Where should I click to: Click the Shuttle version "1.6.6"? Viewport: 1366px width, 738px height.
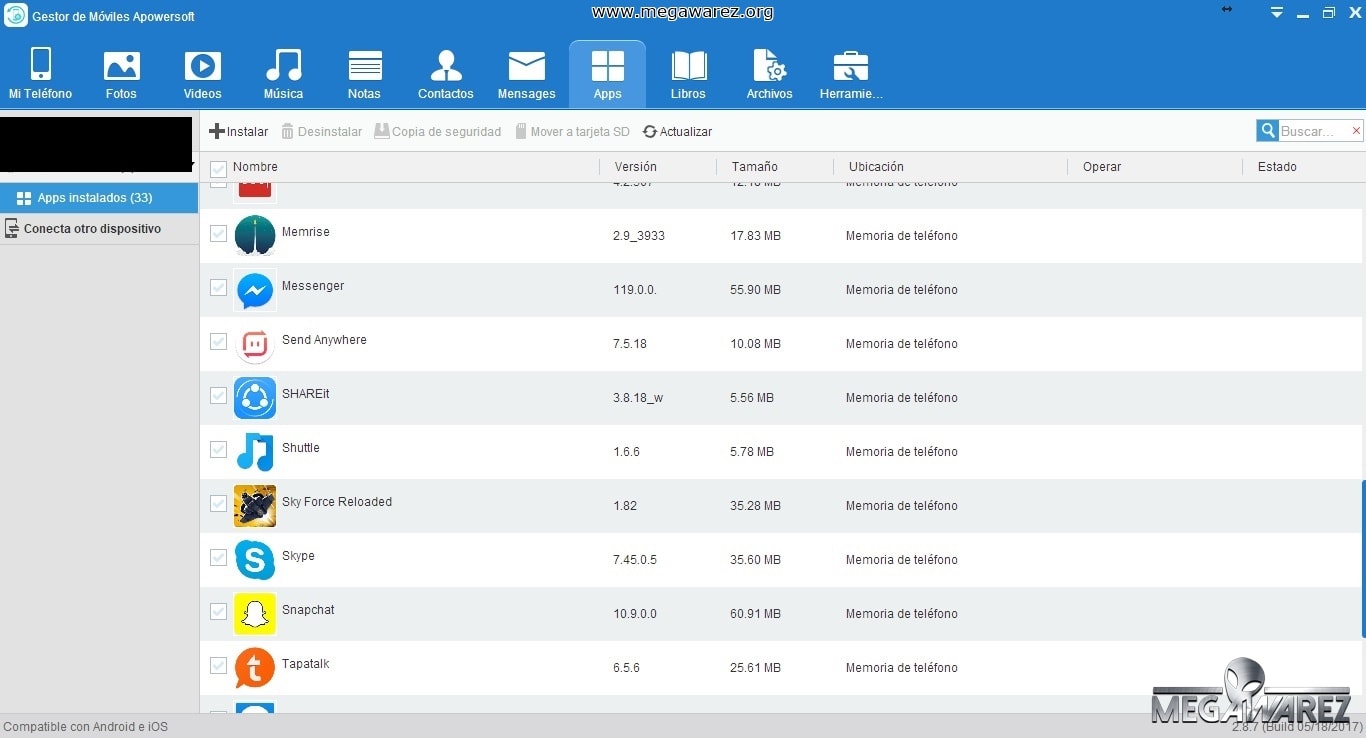[x=626, y=452]
